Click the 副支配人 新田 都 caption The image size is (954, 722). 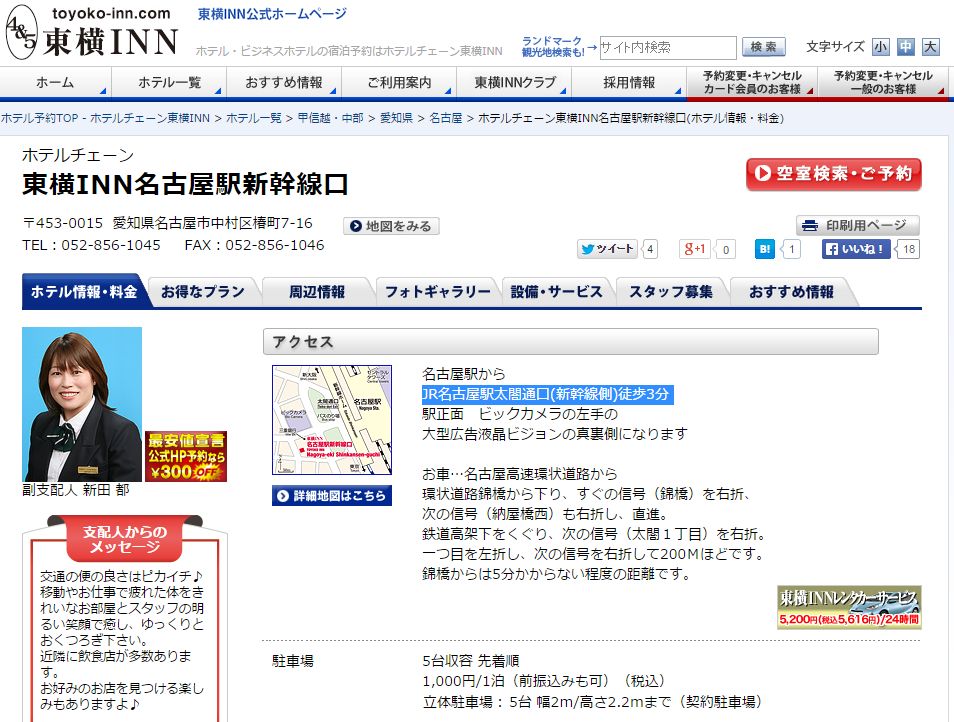pyautogui.click(x=76, y=490)
